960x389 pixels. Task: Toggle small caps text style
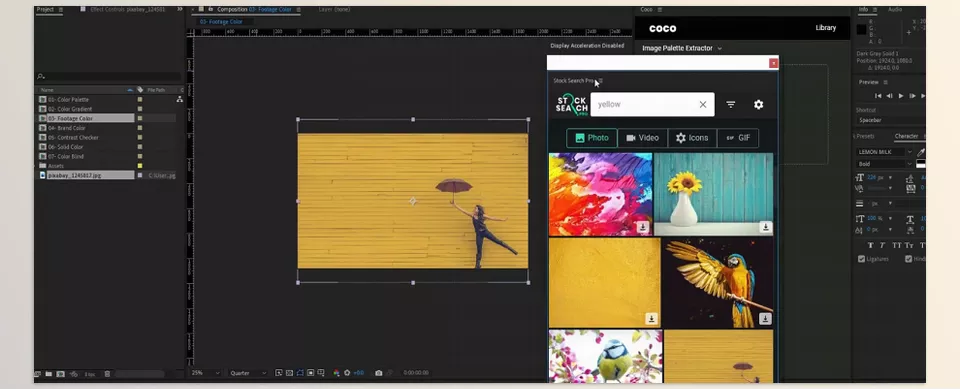[x=910, y=245]
